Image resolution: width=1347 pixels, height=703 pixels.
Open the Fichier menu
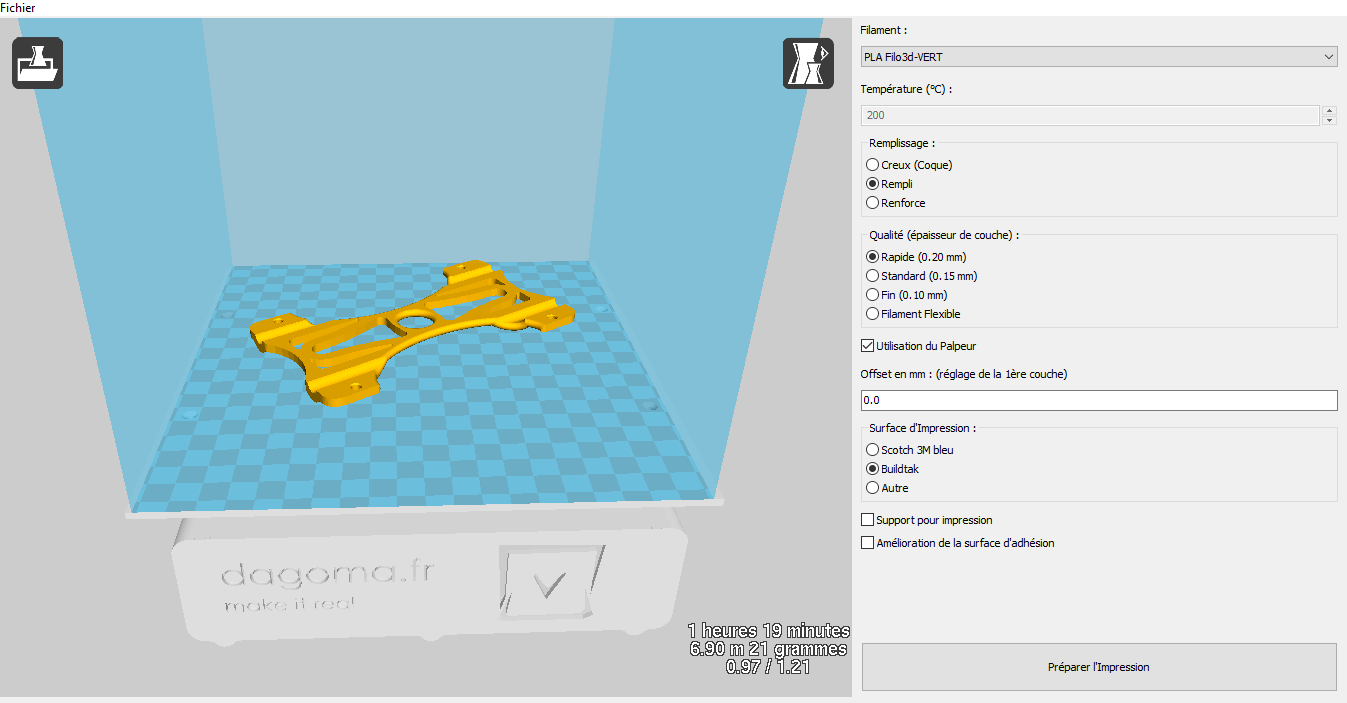click(17, 7)
